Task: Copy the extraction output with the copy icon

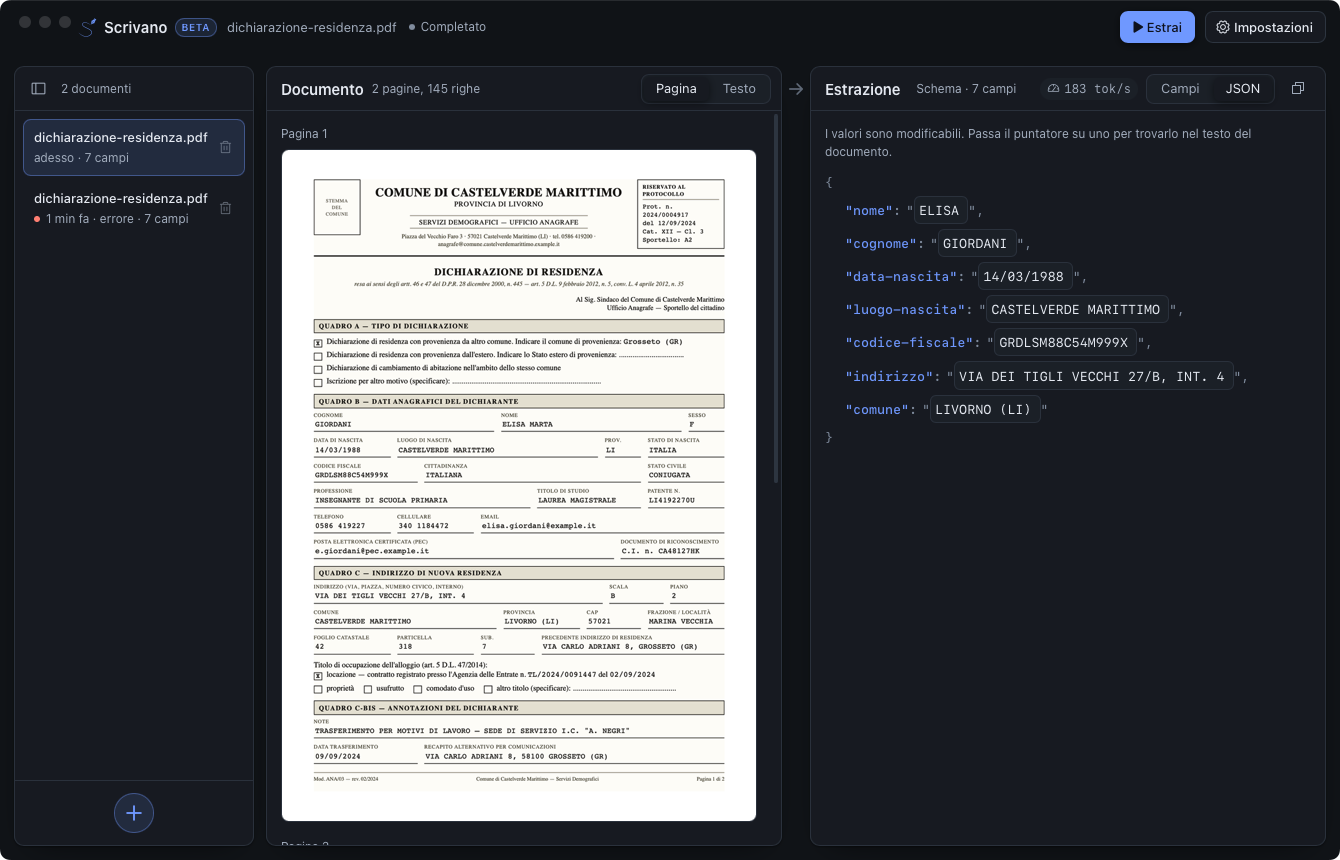Action: [x=1298, y=88]
